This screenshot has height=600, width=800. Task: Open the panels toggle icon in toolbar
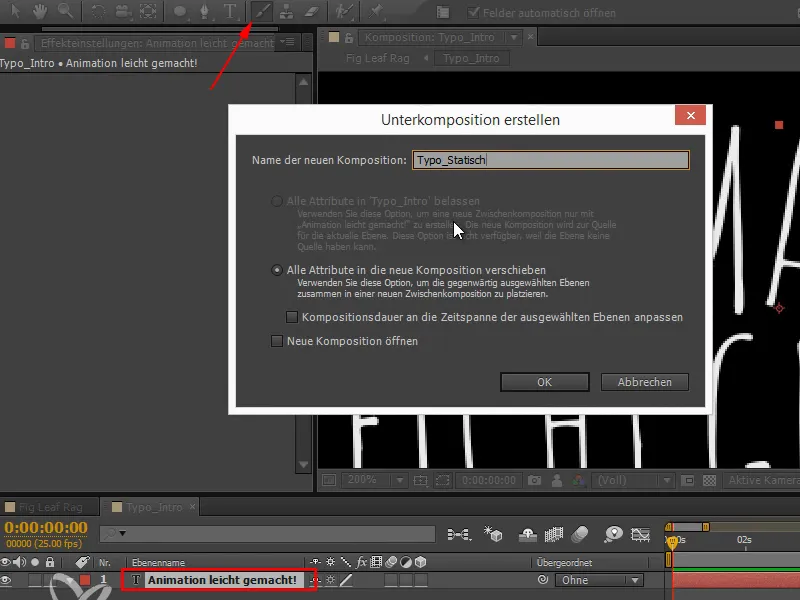pos(443,13)
